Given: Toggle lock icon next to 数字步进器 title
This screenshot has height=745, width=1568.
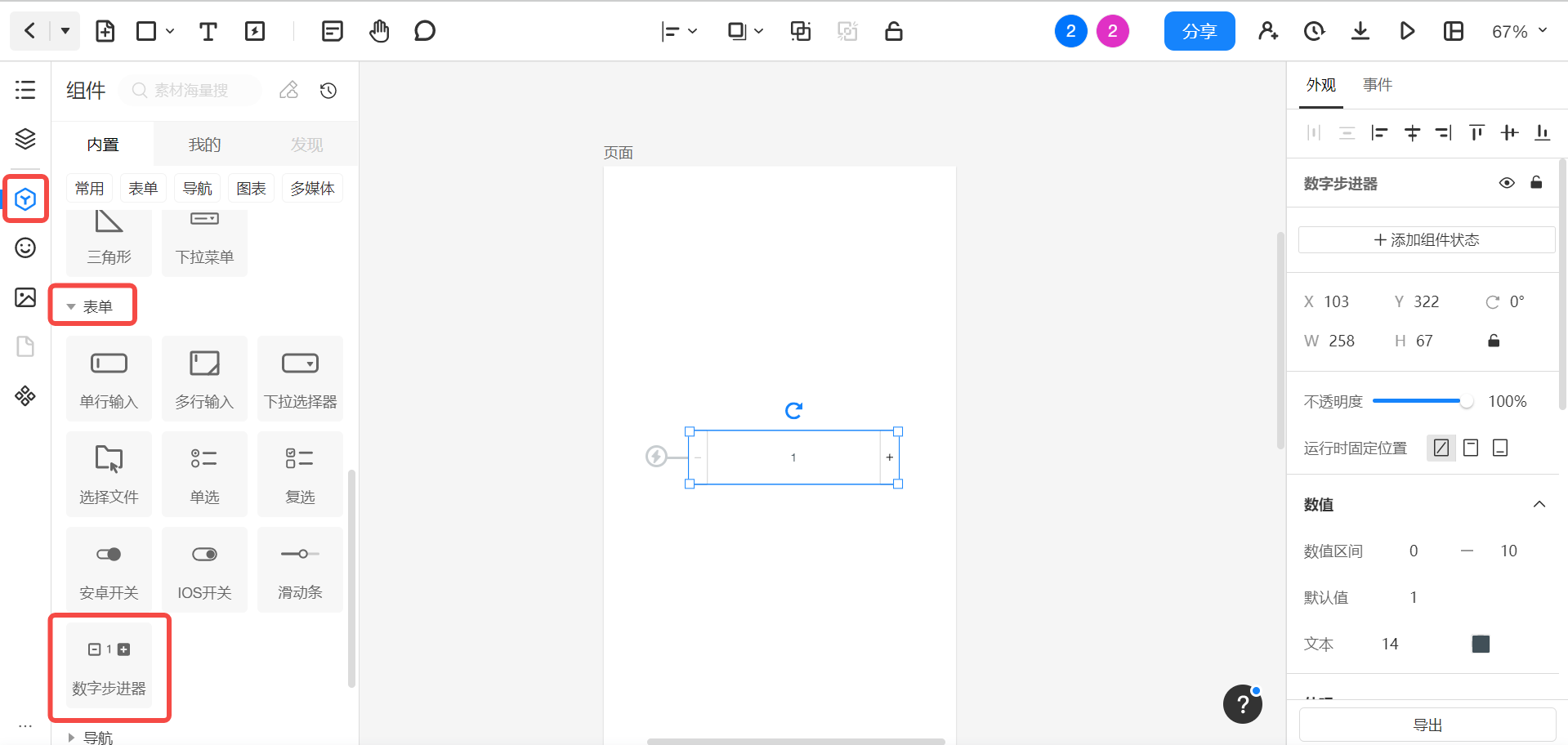Looking at the screenshot, I should click(1536, 183).
